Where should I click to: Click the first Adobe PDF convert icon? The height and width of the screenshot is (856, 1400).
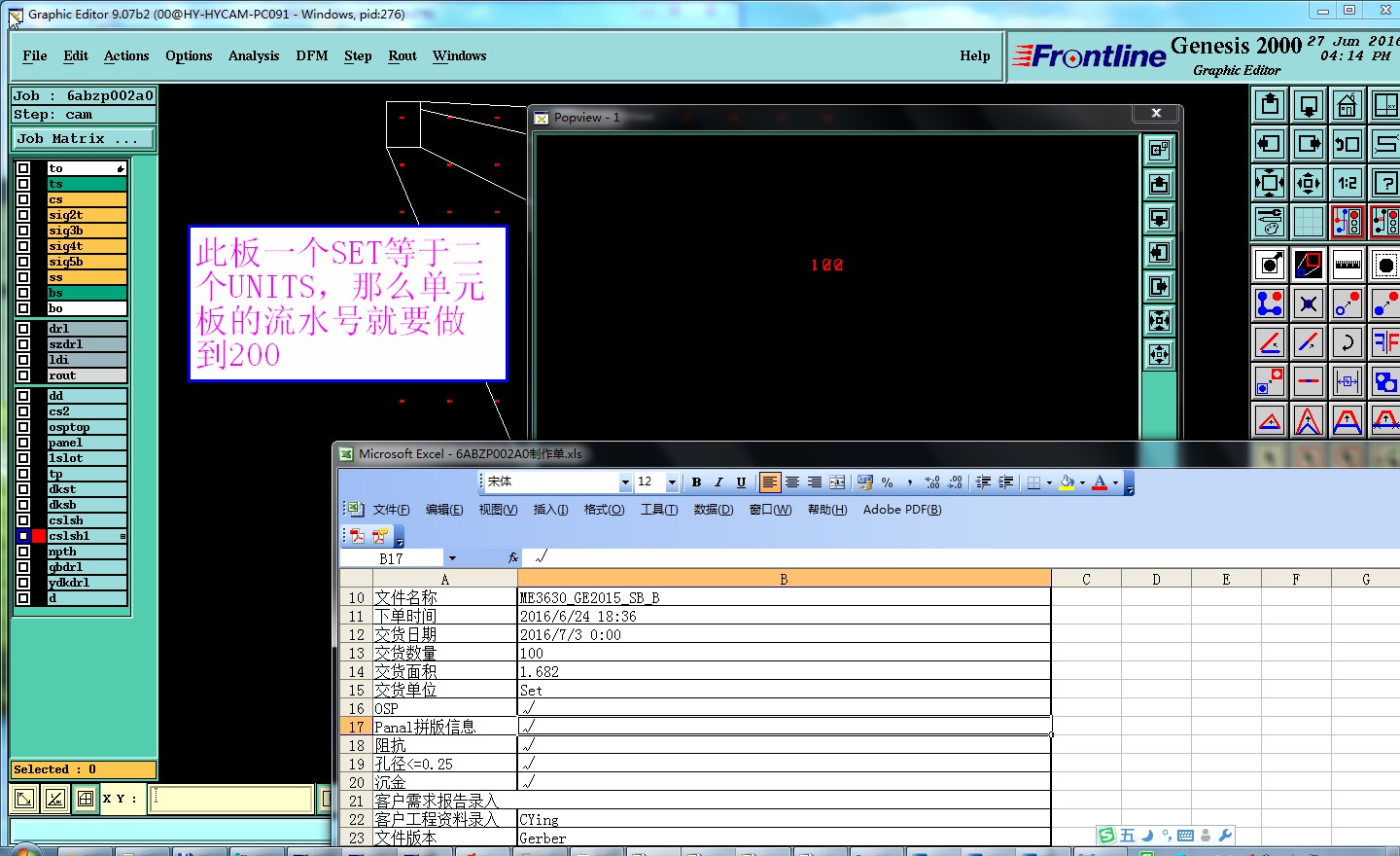[357, 536]
